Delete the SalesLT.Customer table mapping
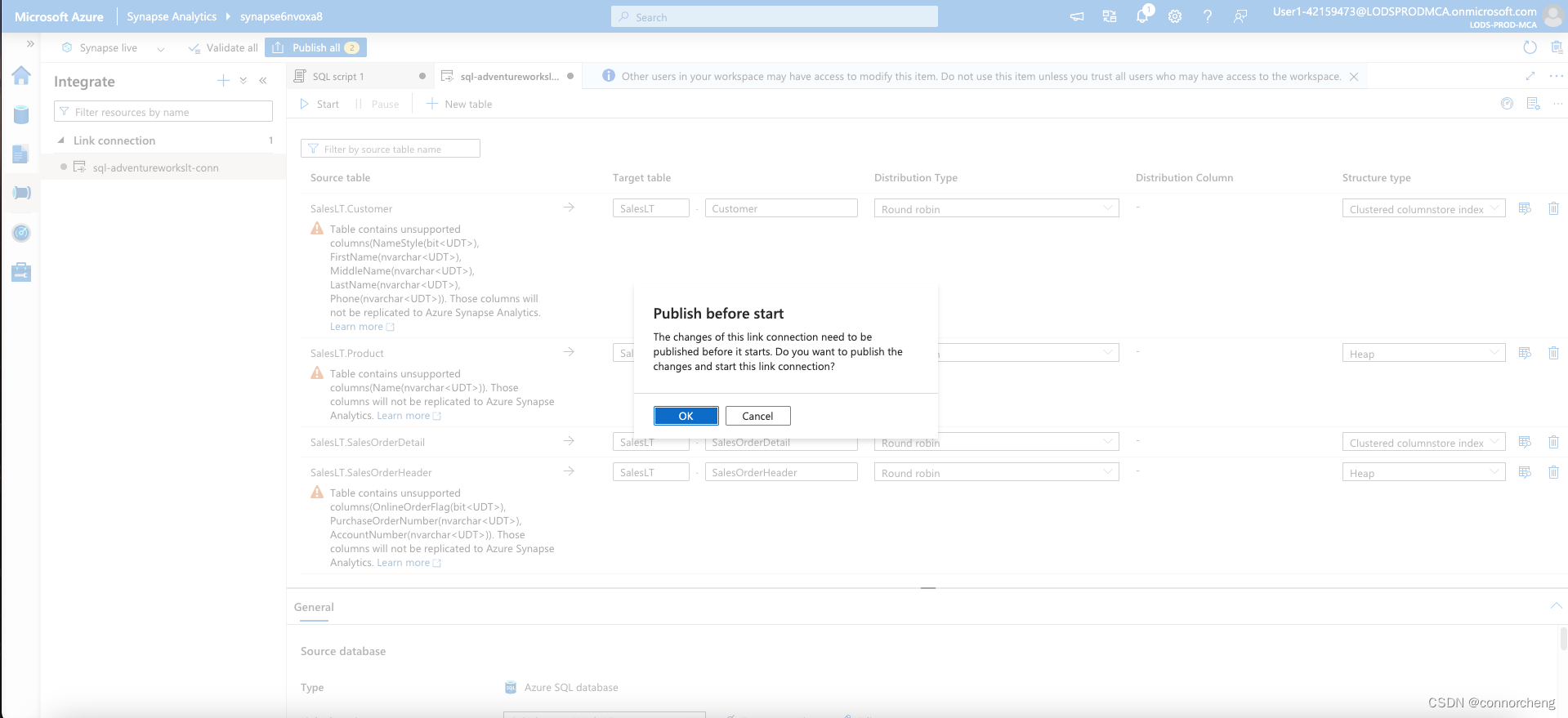 click(x=1553, y=208)
